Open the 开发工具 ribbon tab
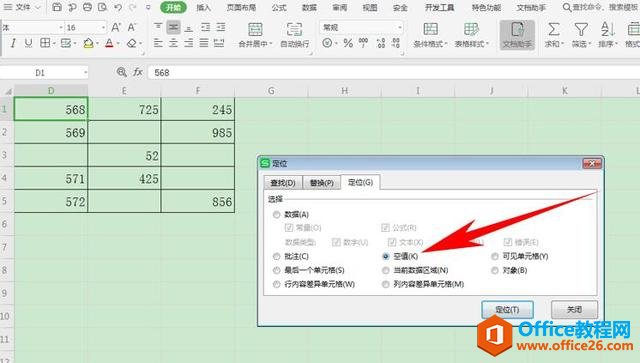This screenshot has height=363, width=640. point(439,7)
